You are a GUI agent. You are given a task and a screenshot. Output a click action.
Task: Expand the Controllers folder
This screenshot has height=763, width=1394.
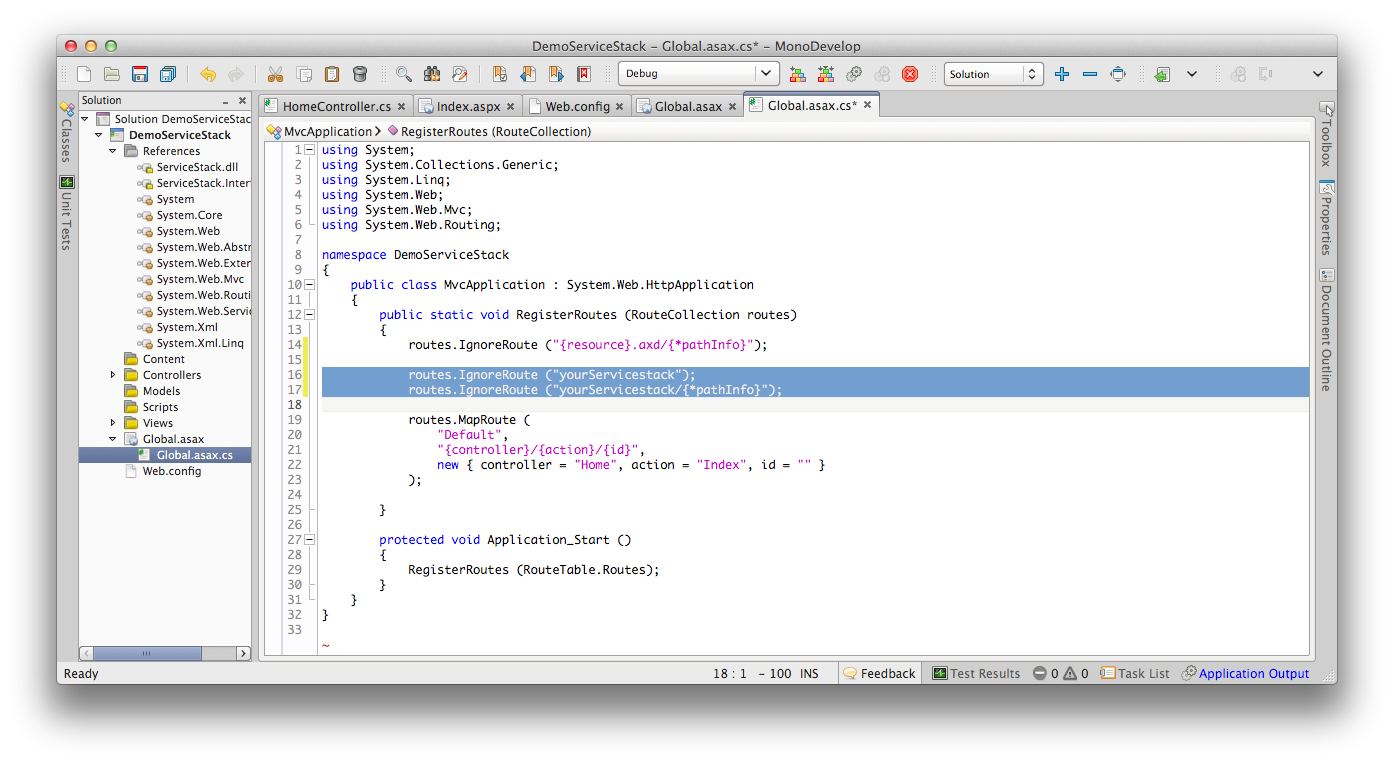(113, 375)
